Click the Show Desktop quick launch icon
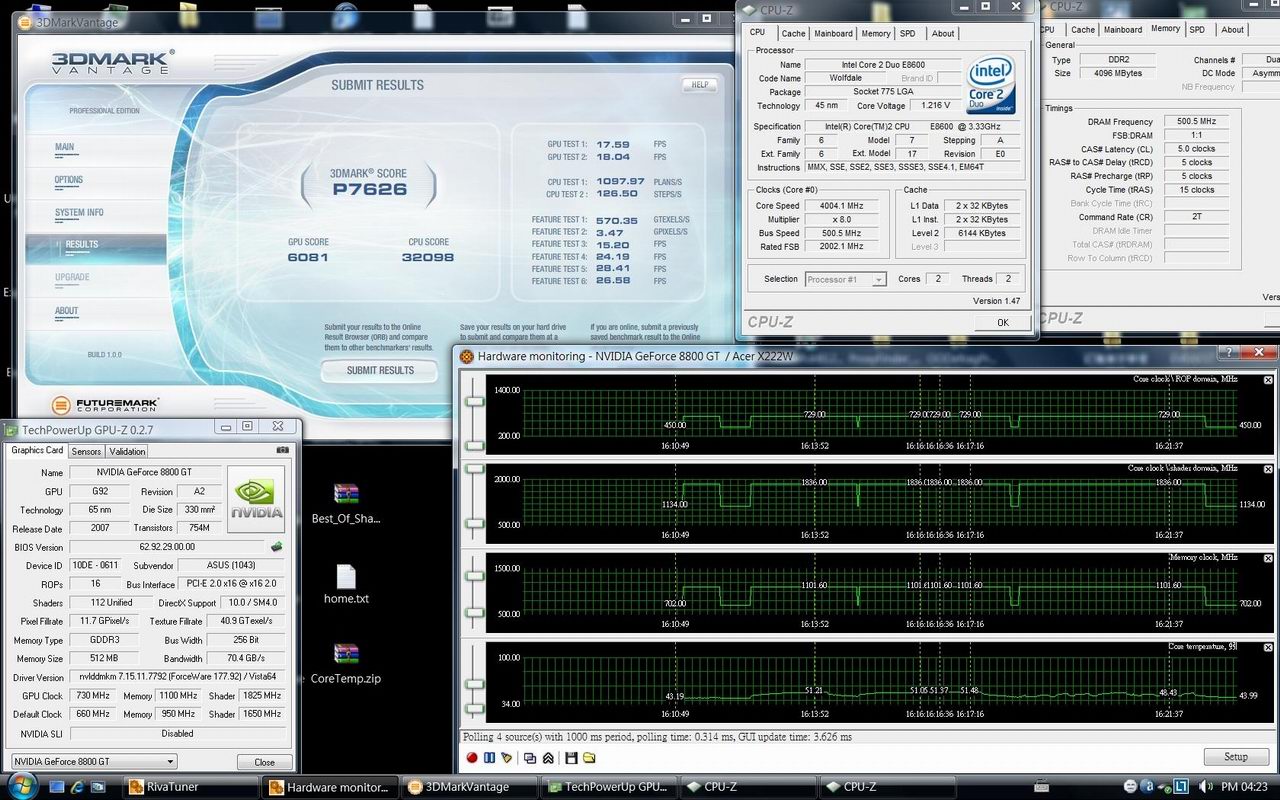The width and height of the screenshot is (1280, 800). (57, 787)
